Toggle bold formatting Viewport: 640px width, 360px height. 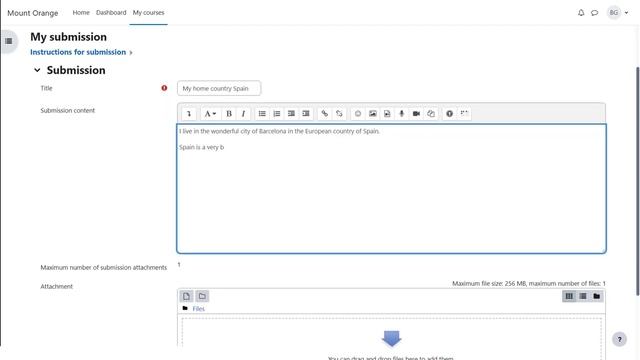pyautogui.click(x=229, y=113)
